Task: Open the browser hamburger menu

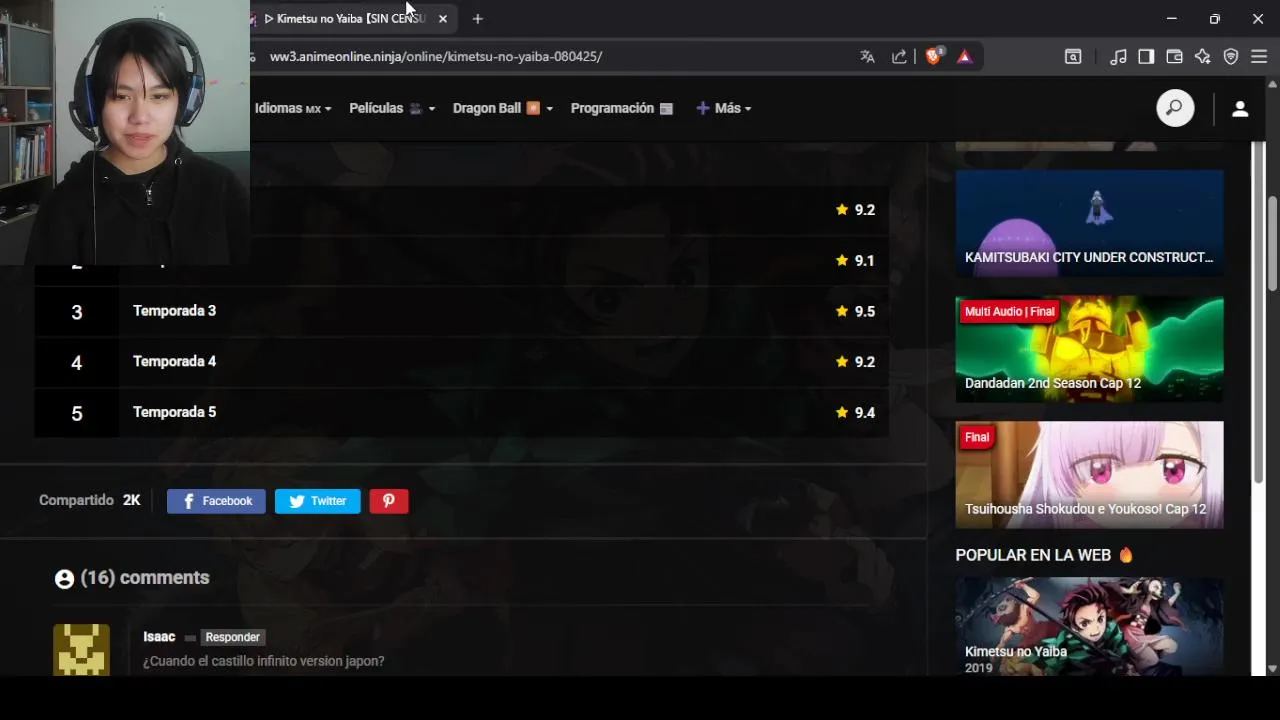Action: coord(1259,57)
